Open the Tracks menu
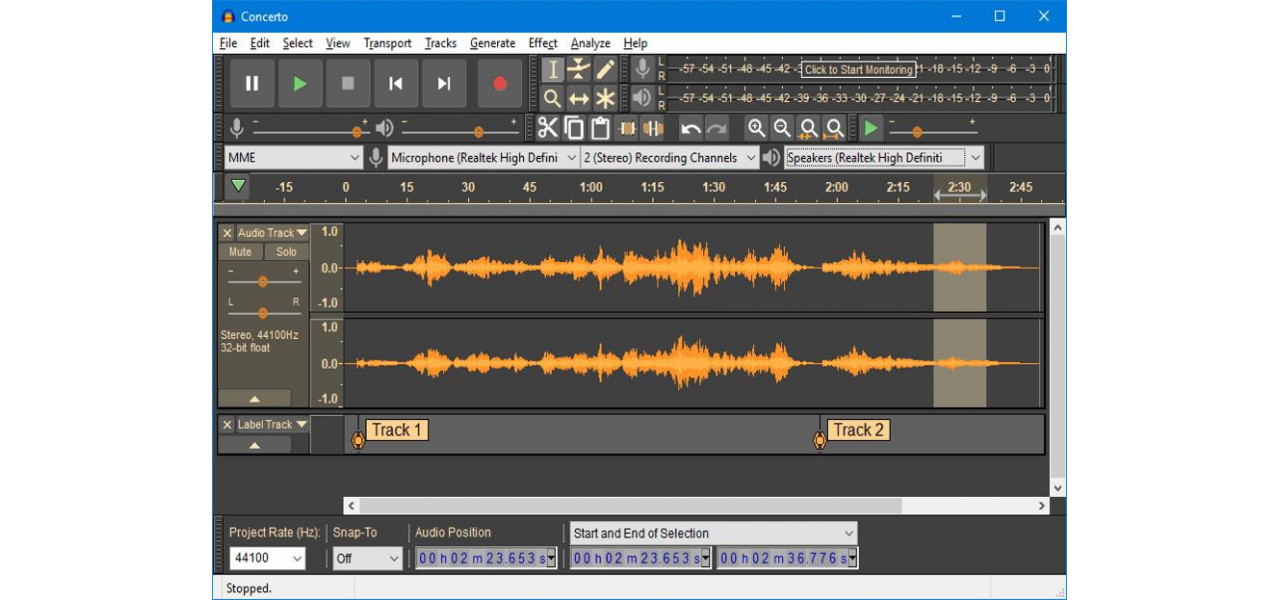1280x600 pixels. click(440, 43)
